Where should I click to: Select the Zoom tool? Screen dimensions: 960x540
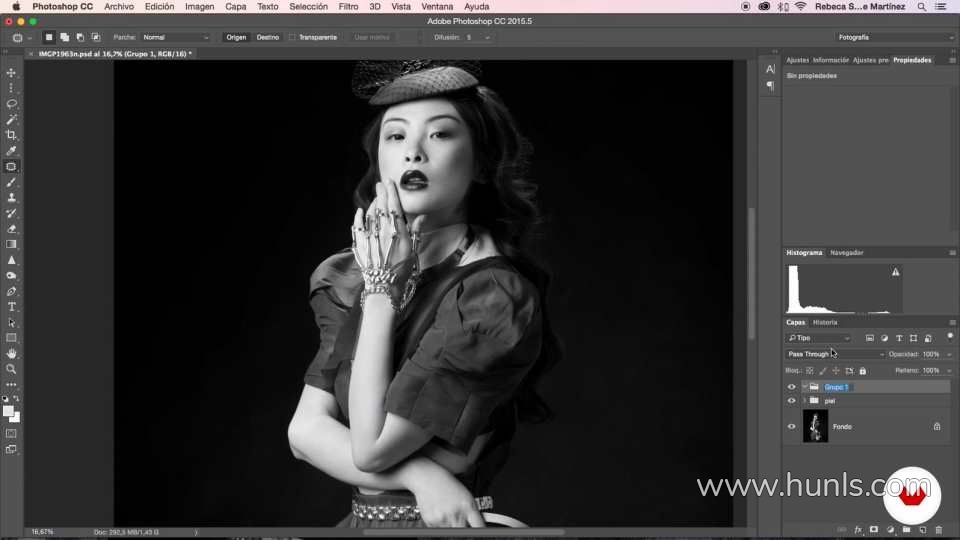[x=11, y=369]
